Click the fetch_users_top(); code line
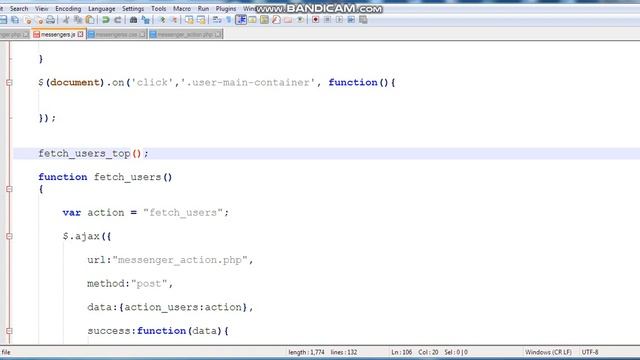The width and height of the screenshot is (640, 360). pos(93,153)
